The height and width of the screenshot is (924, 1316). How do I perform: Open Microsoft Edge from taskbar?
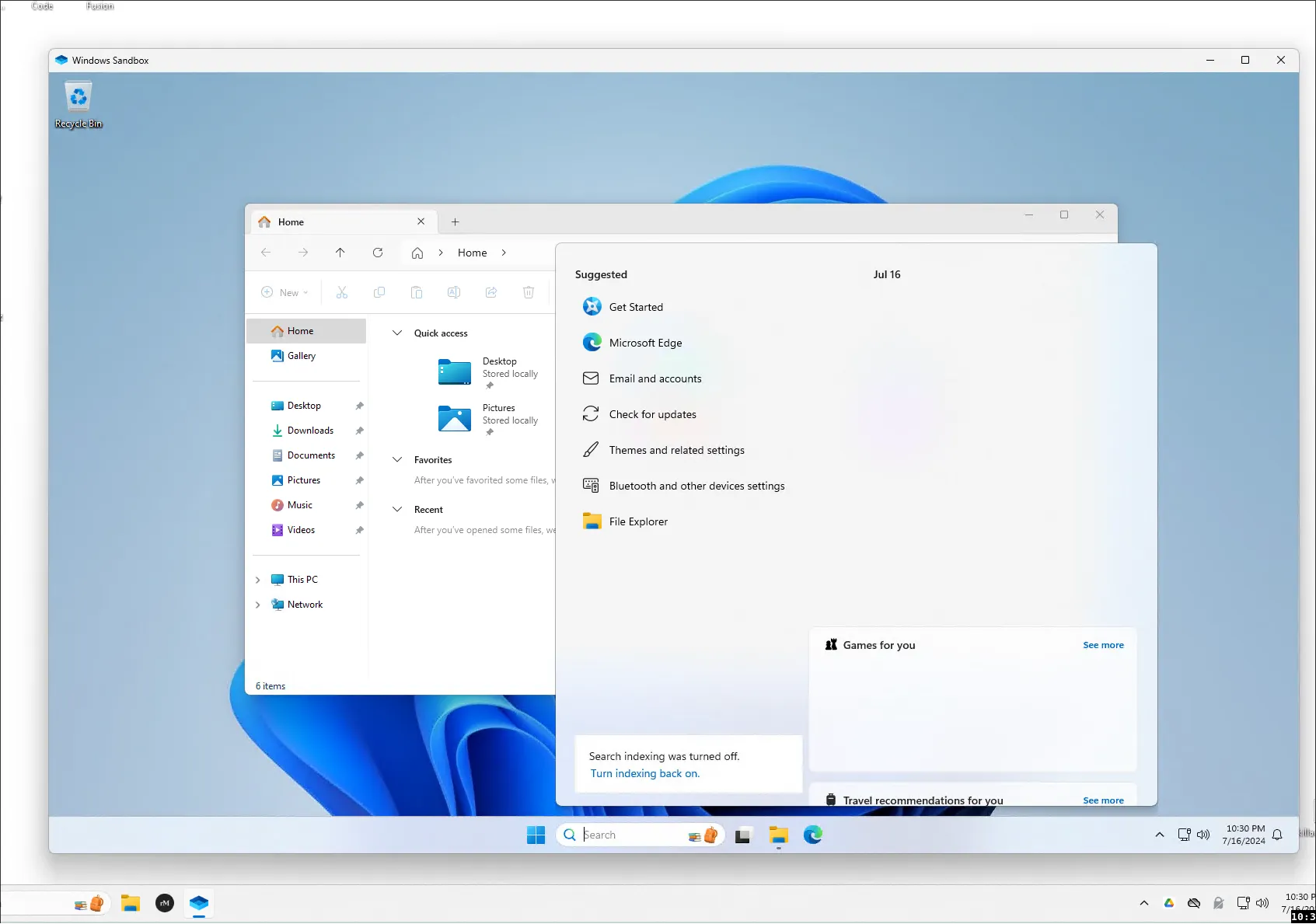(x=812, y=835)
